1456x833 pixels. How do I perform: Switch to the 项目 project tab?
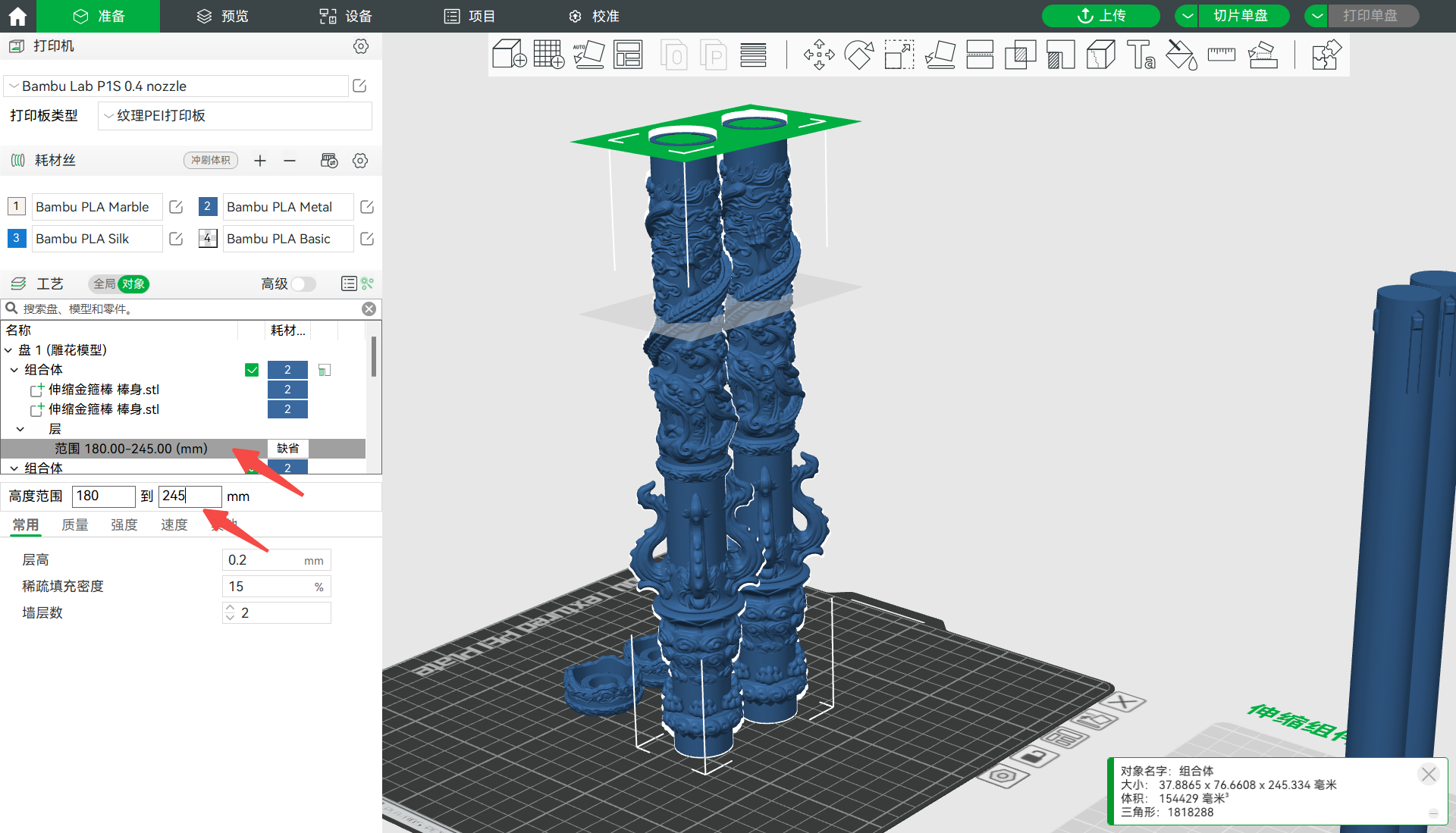[x=469, y=16]
